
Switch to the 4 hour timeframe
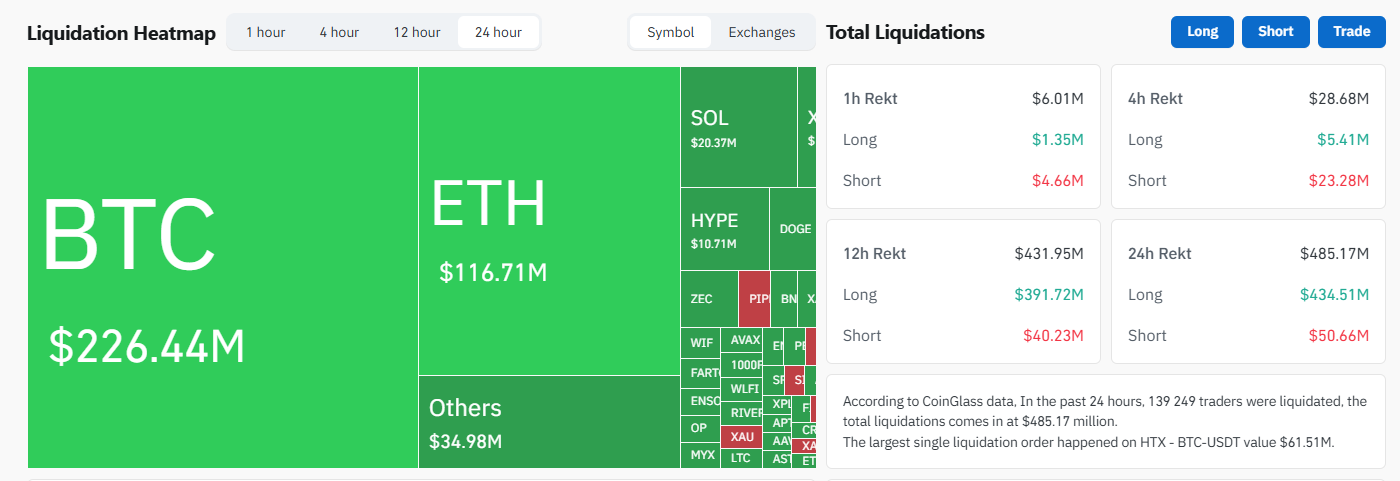(339, 32)
